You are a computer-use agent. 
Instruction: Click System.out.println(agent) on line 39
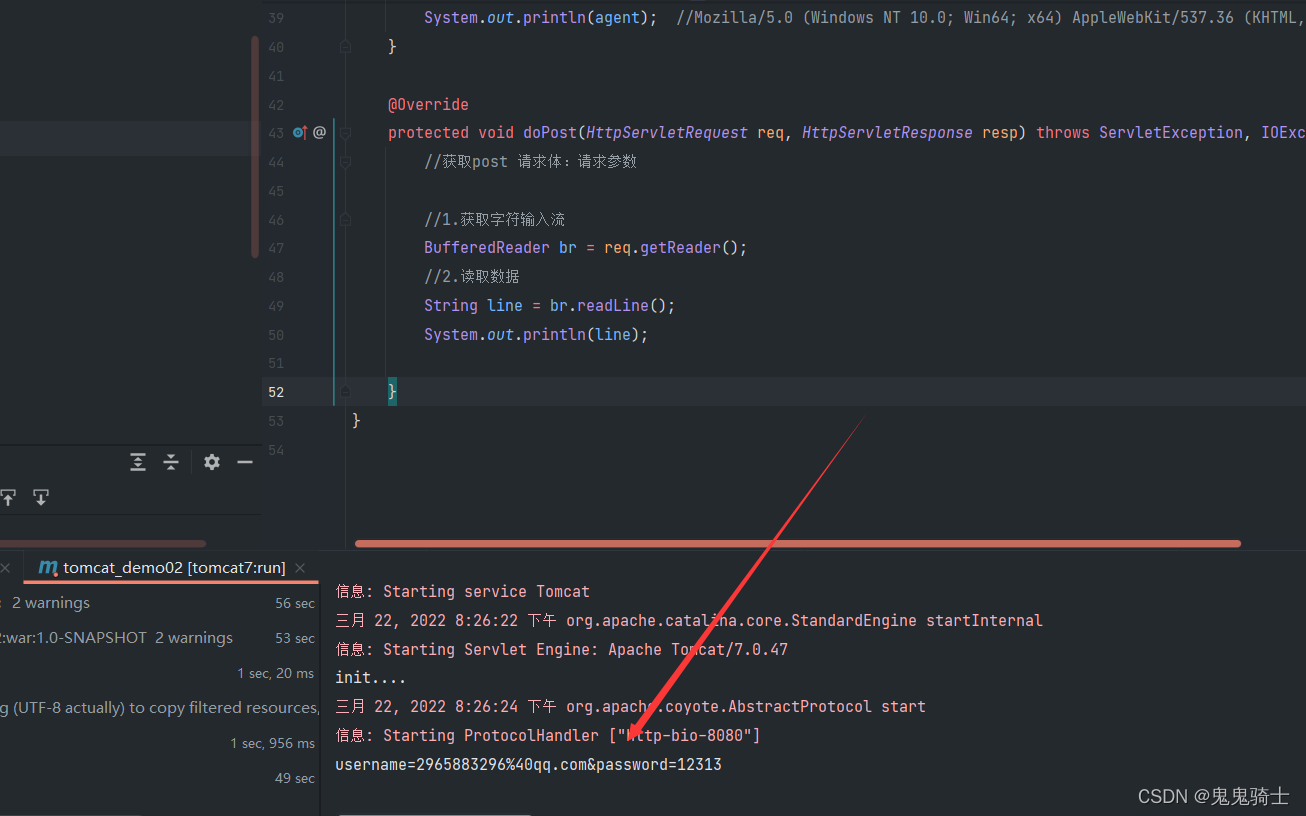(541, 18)
